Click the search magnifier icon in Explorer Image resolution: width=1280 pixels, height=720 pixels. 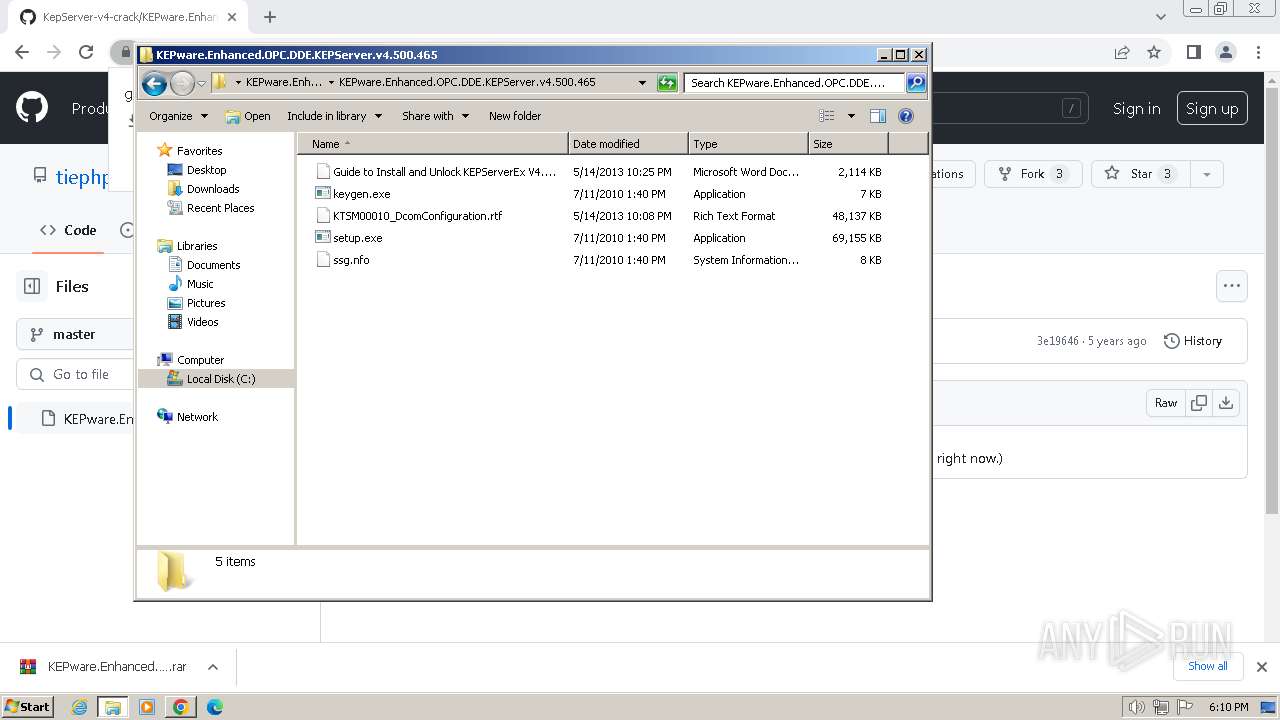coord(915,83)
